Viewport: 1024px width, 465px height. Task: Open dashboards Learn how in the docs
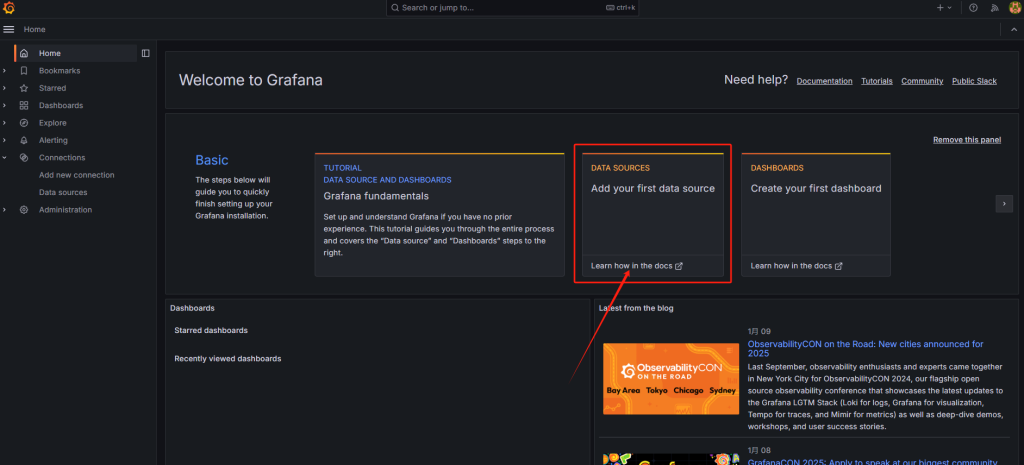pyautogui.click(x=796, y=266)
